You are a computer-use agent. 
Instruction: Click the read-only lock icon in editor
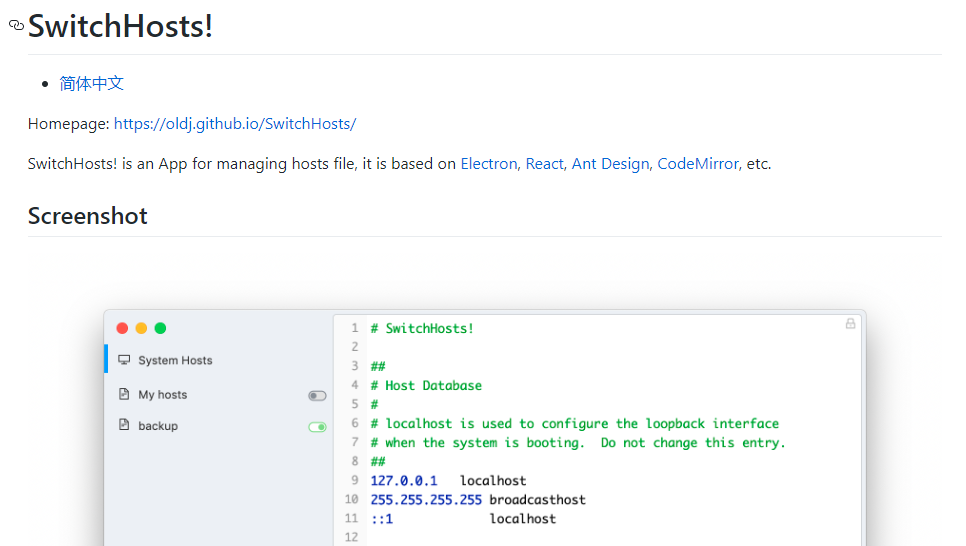(850, 324)
